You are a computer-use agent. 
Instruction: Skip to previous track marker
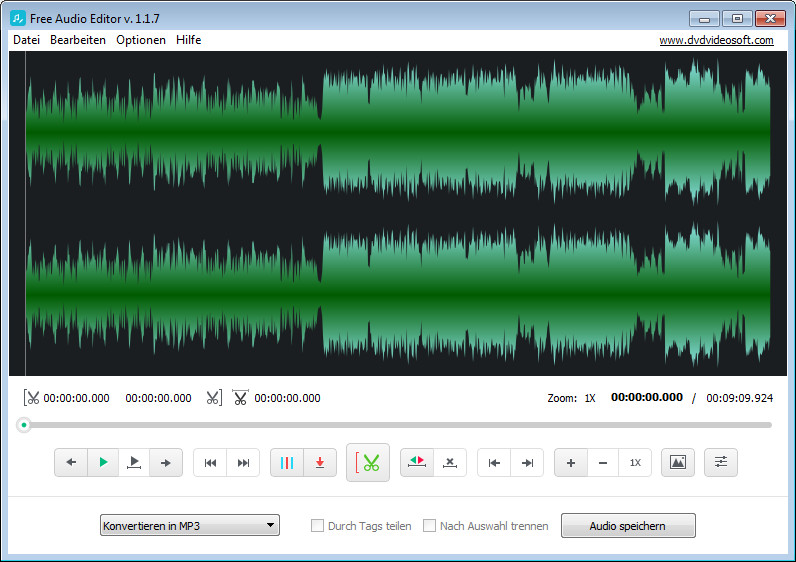click(210, 463)
